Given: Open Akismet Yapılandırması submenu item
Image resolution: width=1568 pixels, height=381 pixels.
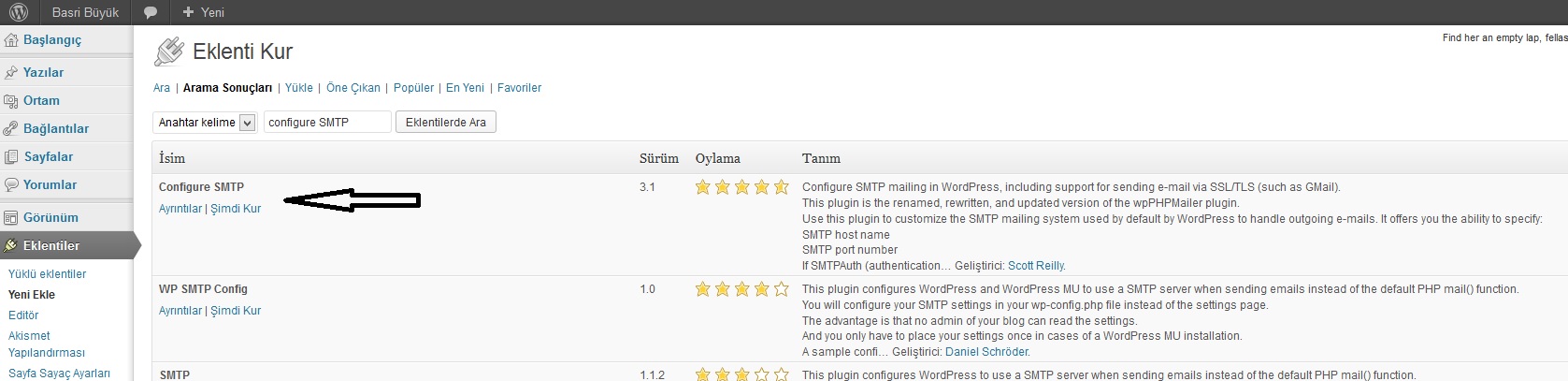Looking at the screenshot, I should click(x=47, y=344).
